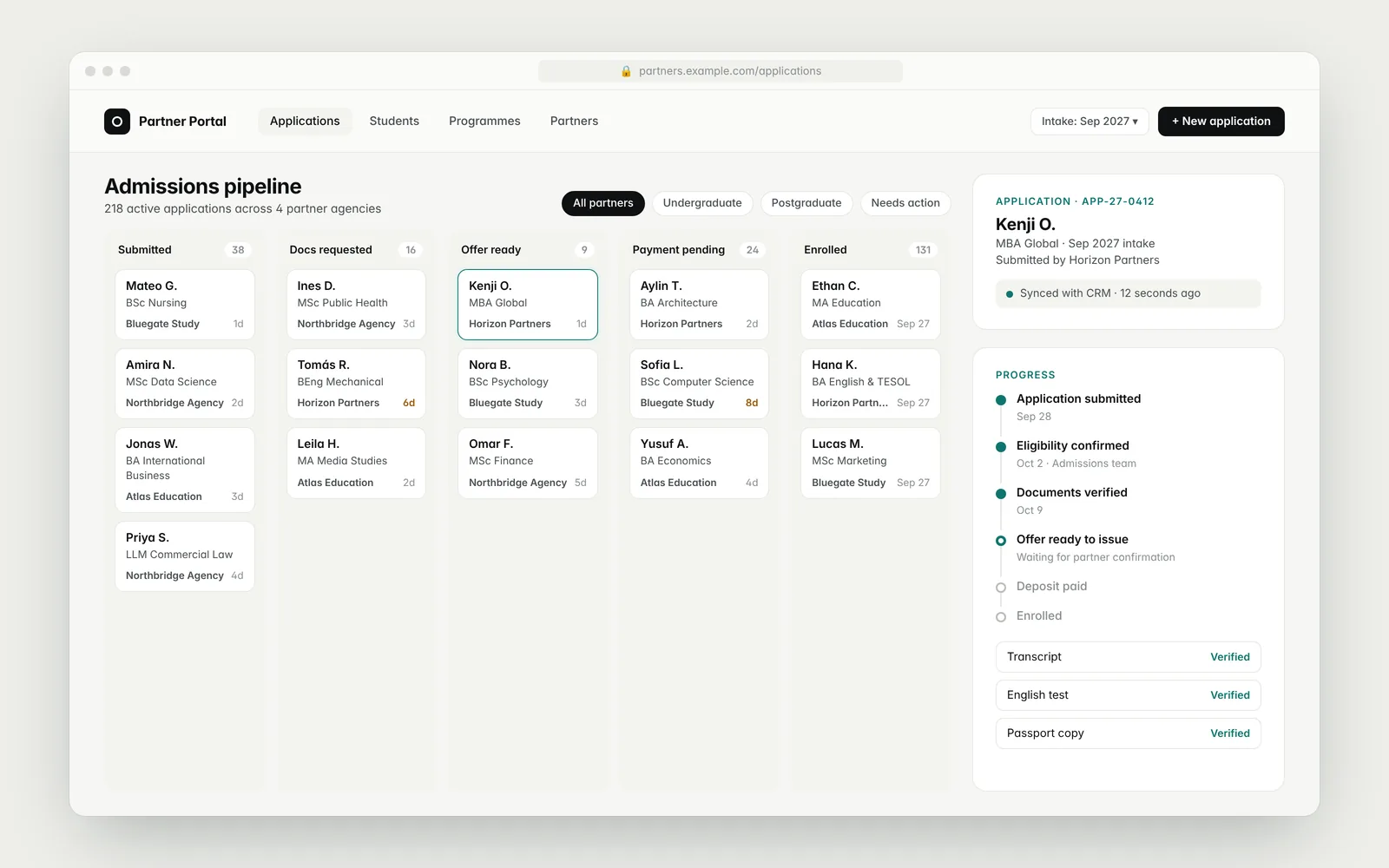Open Lucas M. MSc Marketing card
Viewport: 1389px width, 868px height.
coord(871,464)
